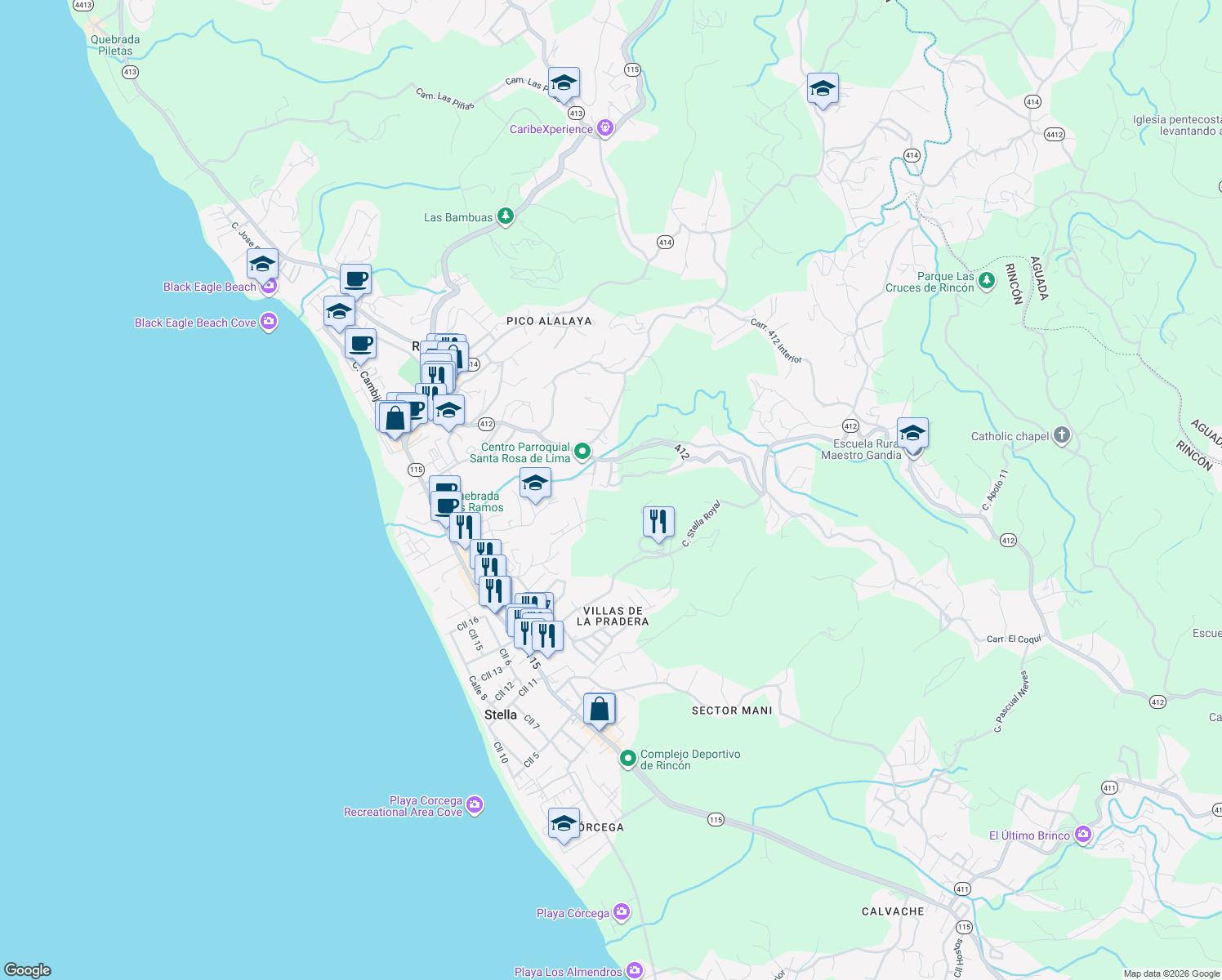Click the Parque Las Cruces de Rincón tree icon
The width and height of the screenshot is (1222, 980).
[987, 280]
